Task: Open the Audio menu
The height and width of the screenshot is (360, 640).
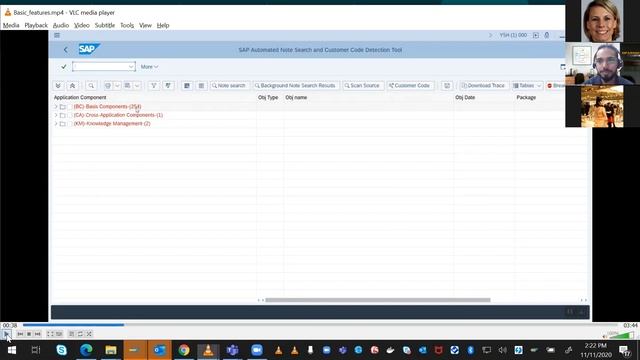Action: coord(61,25)
